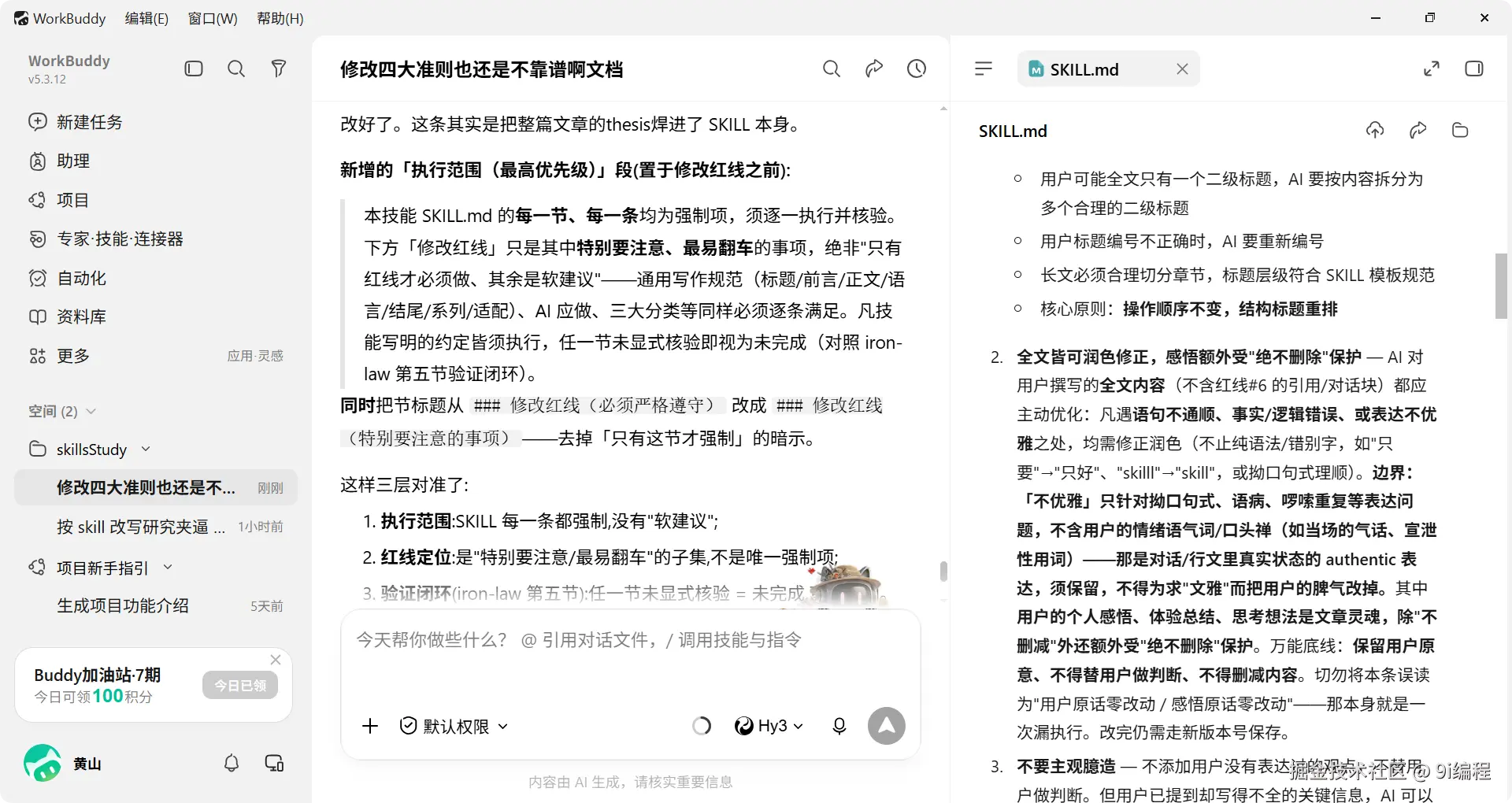Click the loading circle icon in input bar
Screen dimensions: 1512x803
pos(702,726)
